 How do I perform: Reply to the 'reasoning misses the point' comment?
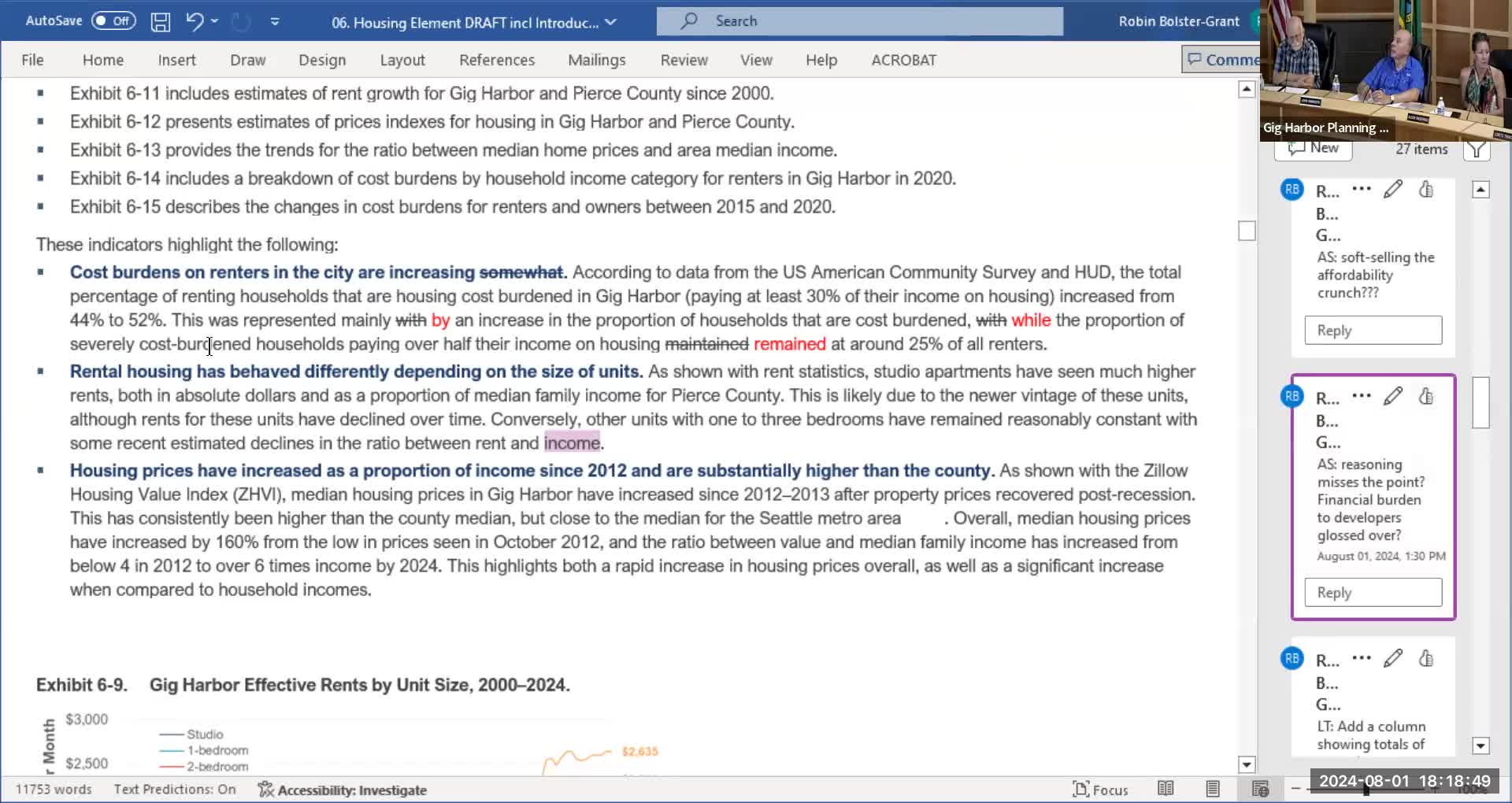point(1373,593)
